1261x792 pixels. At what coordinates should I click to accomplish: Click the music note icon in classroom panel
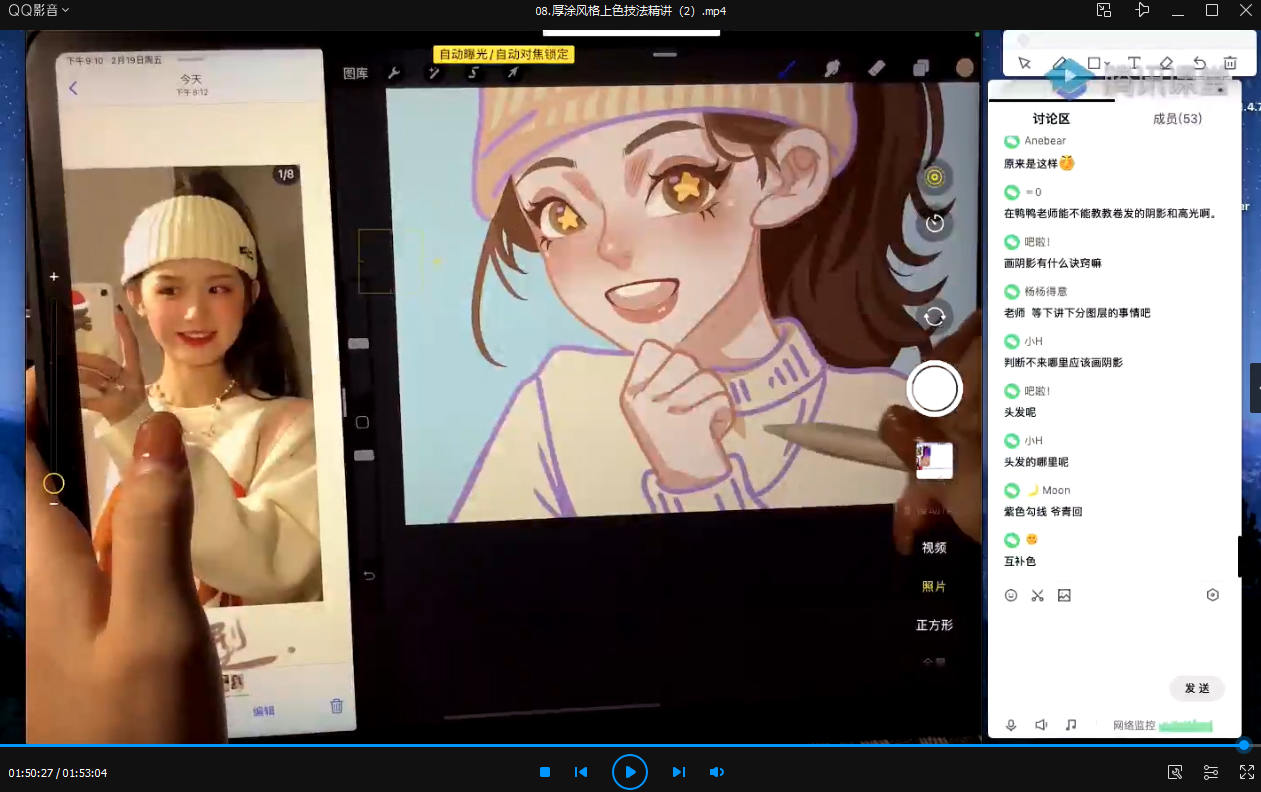pos(1071,725)
